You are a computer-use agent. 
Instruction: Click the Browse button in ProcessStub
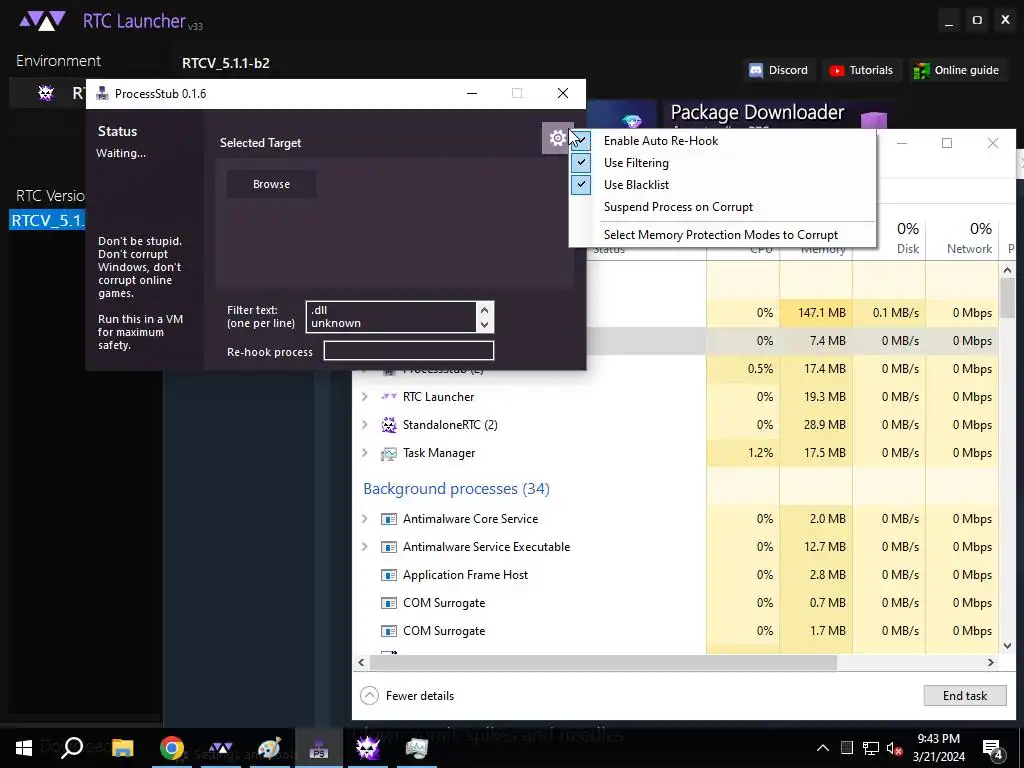point(272,184)
